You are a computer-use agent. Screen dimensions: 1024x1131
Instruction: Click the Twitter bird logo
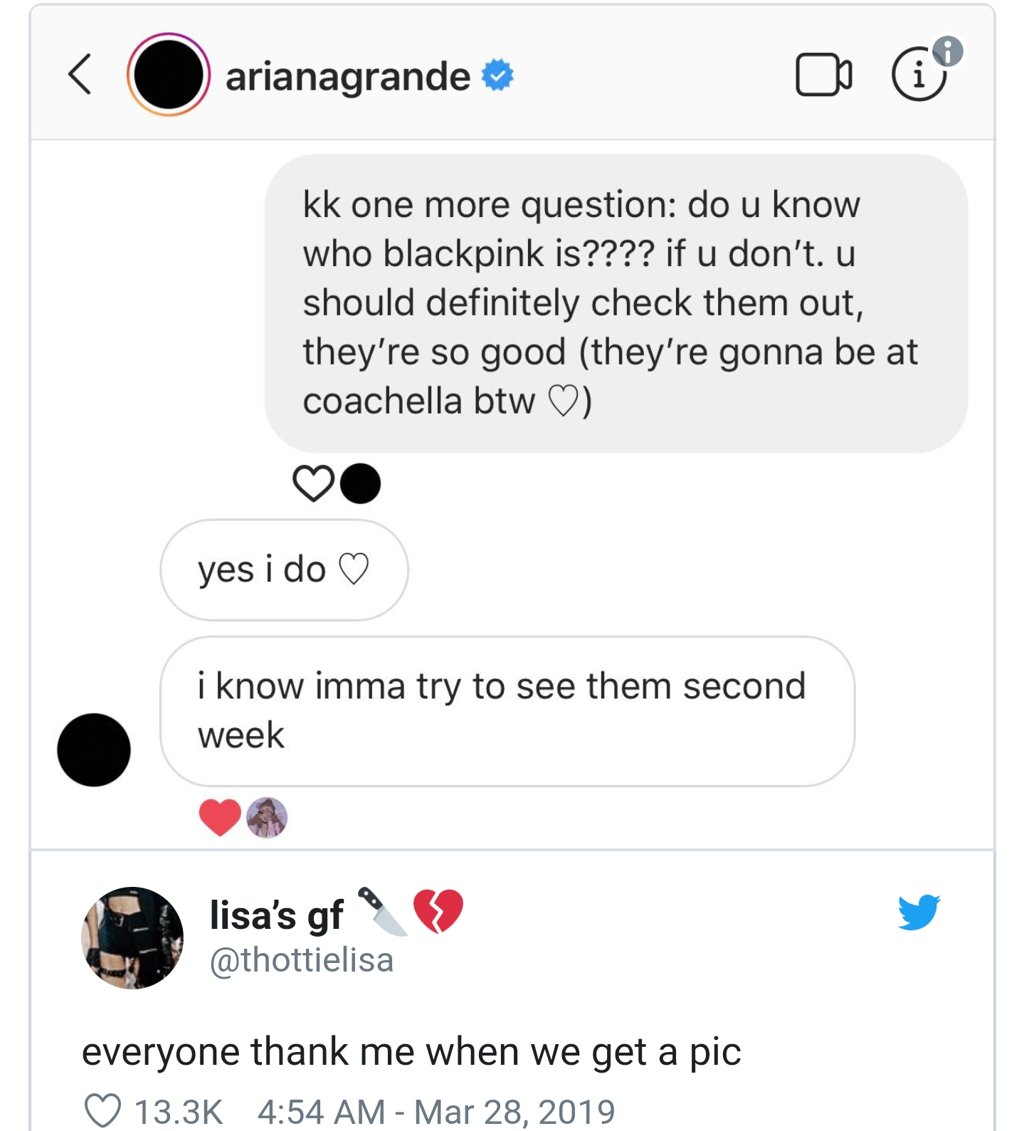(x=919, y=912)
